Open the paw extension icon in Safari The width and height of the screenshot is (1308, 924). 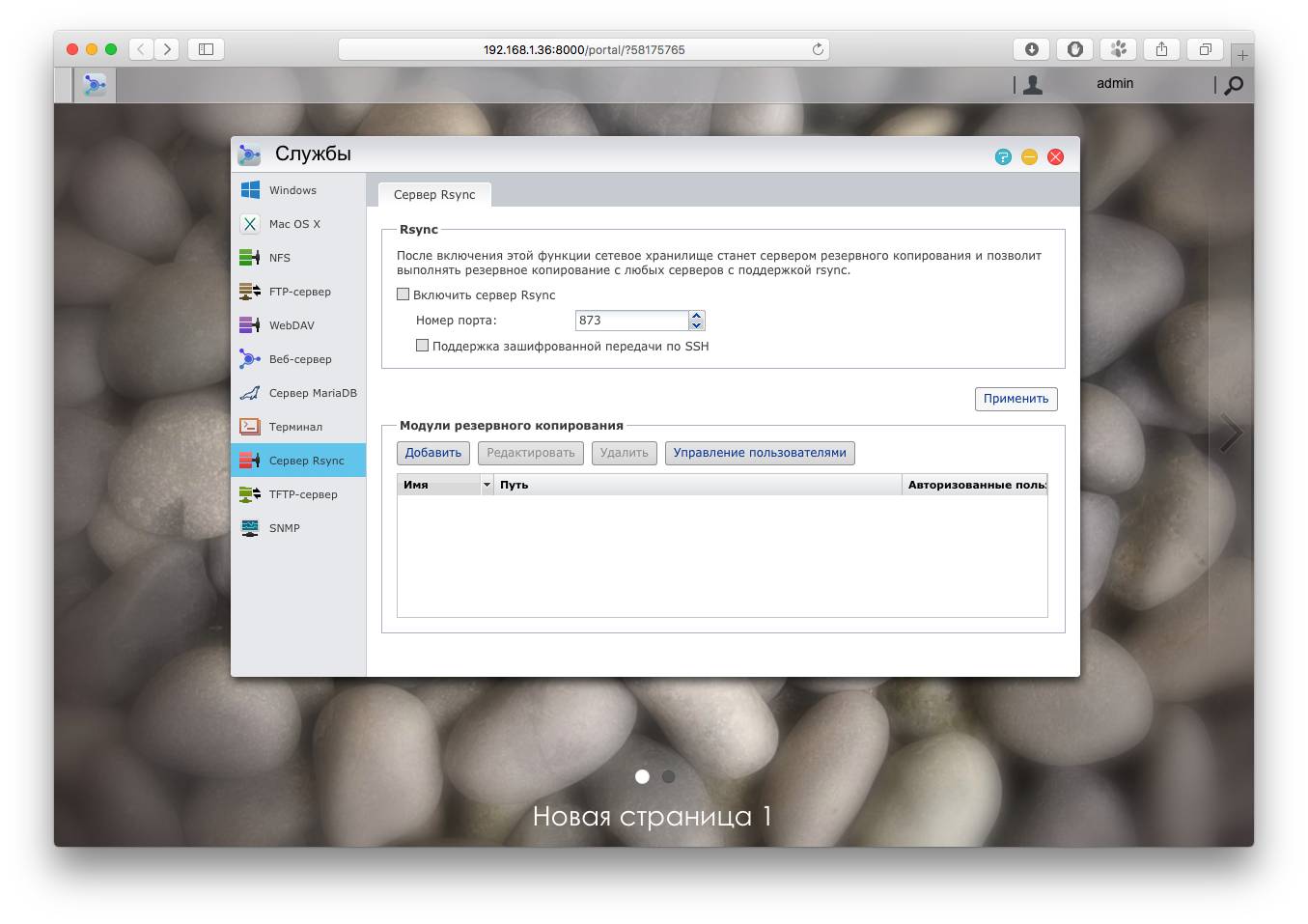point(1118,49)
